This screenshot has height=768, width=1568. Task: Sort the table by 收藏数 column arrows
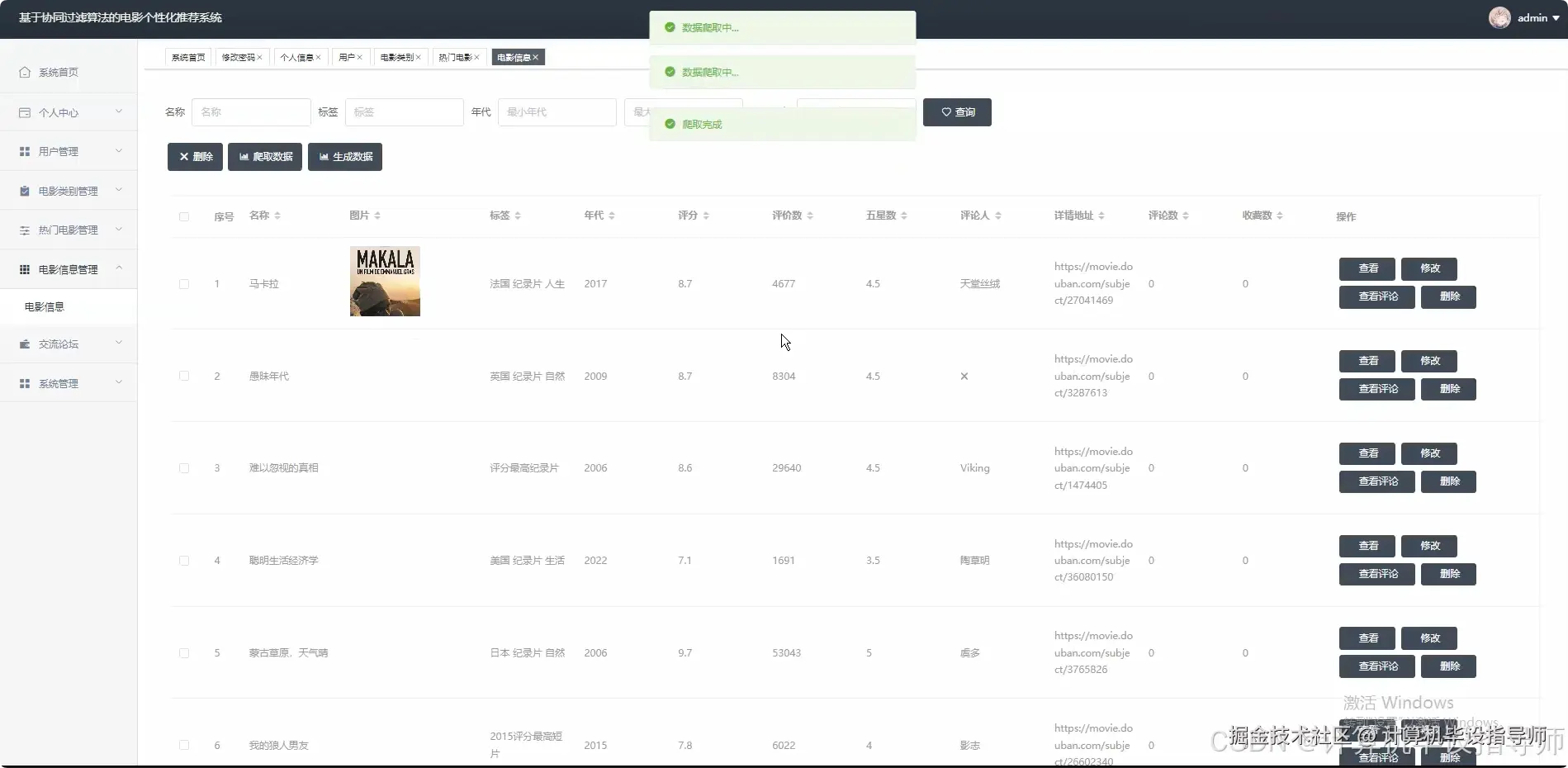(1280, 216)
